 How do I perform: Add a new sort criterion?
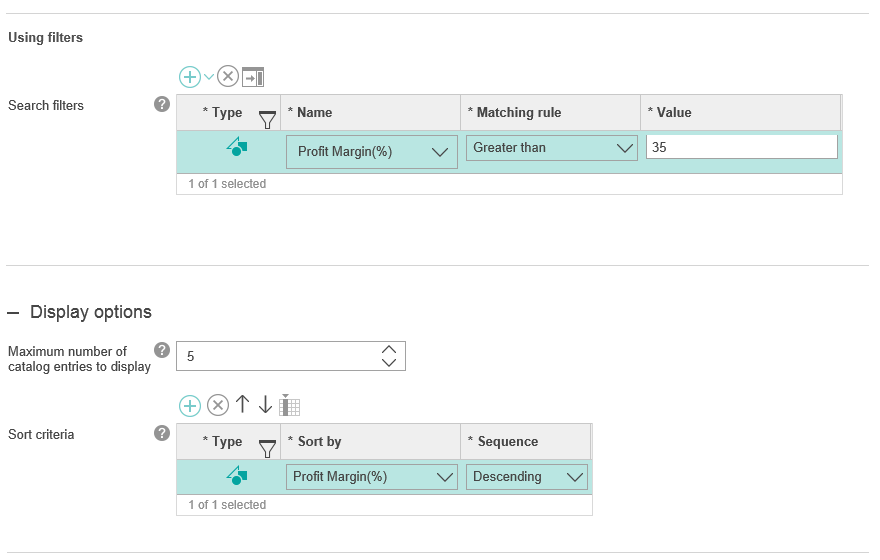tap(190, 405)
